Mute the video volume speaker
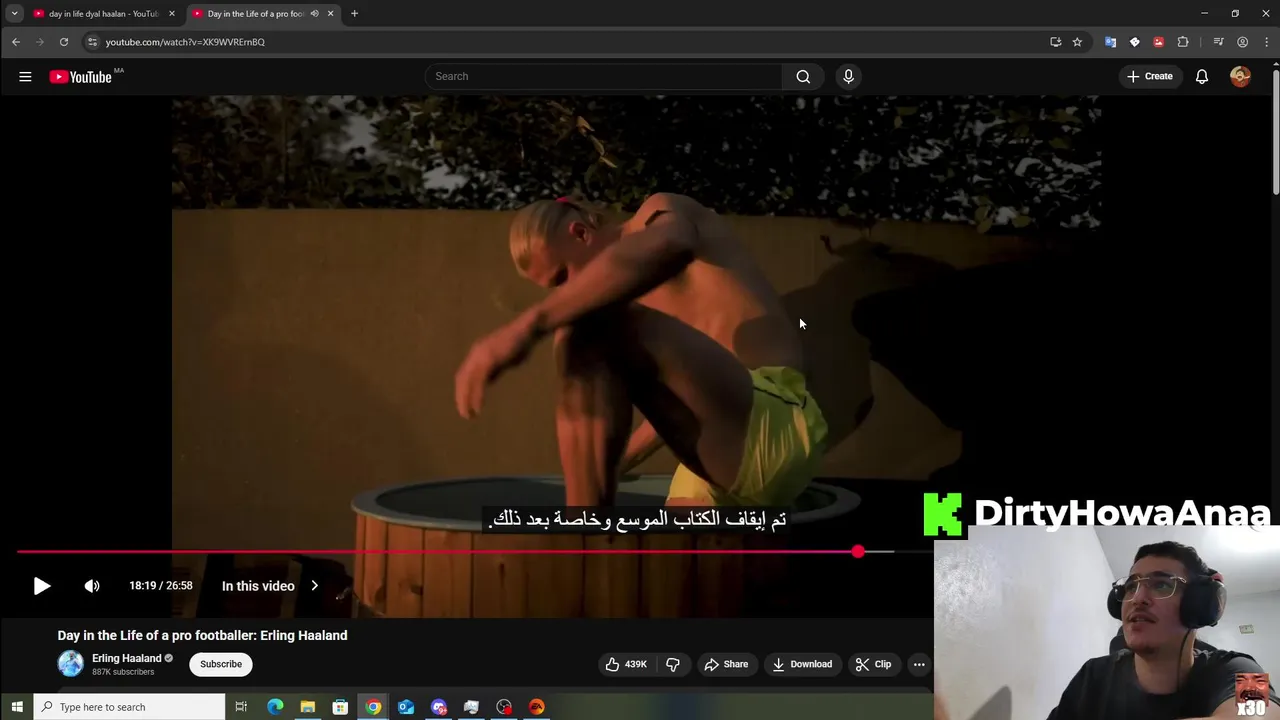 click(92, 586)
